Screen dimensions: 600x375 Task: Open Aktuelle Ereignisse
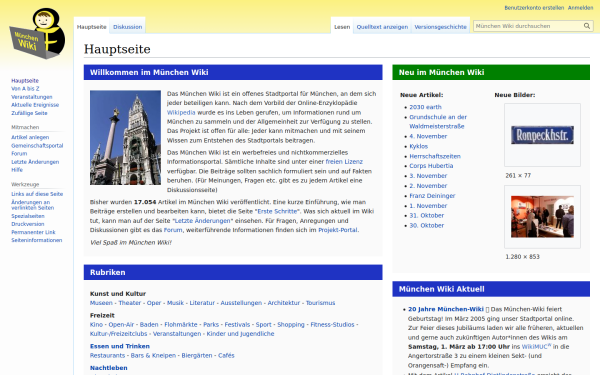point(35,105)
